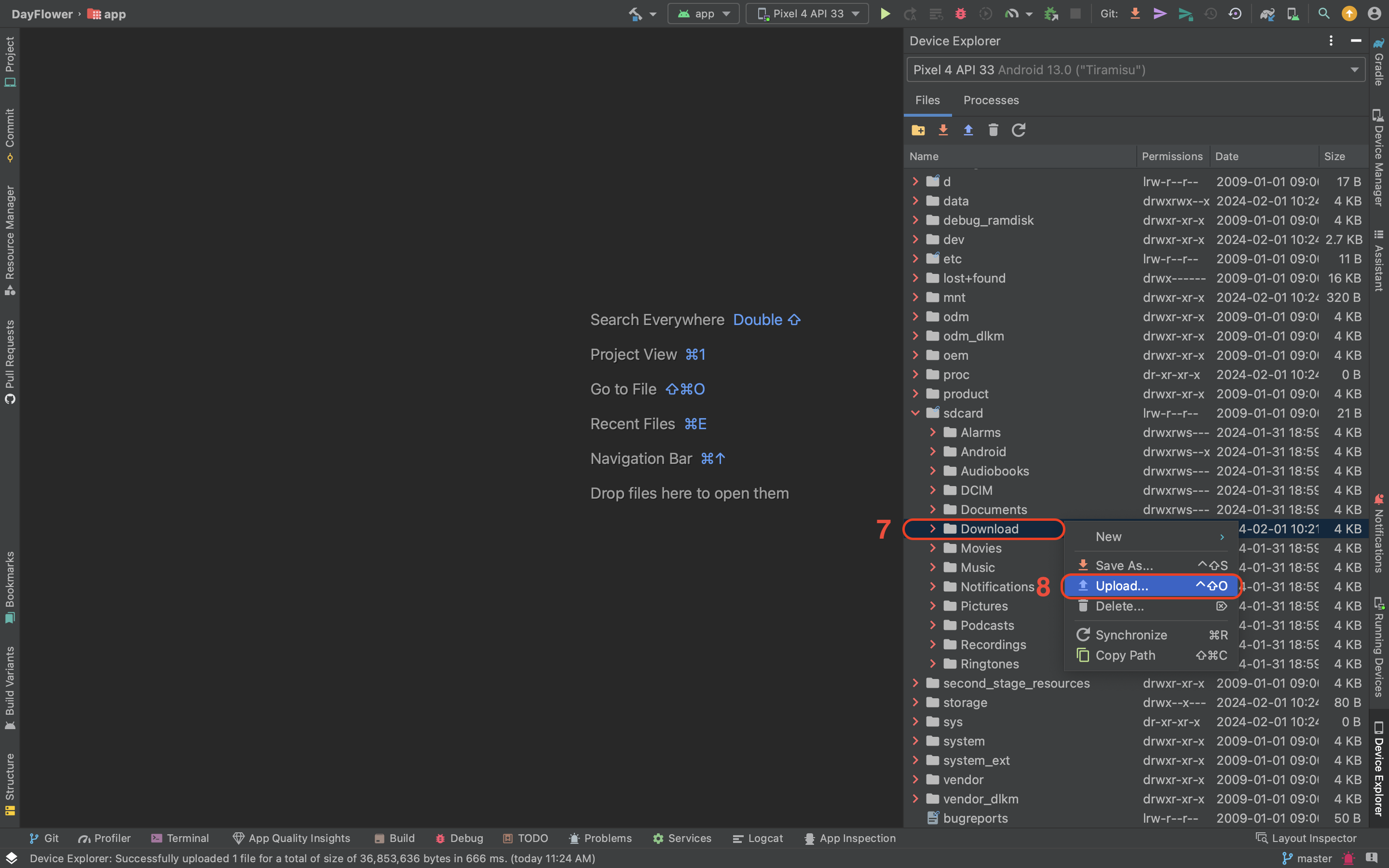Click the master git branch widget
The image size is (1389, 868).
pos(1307,858)
